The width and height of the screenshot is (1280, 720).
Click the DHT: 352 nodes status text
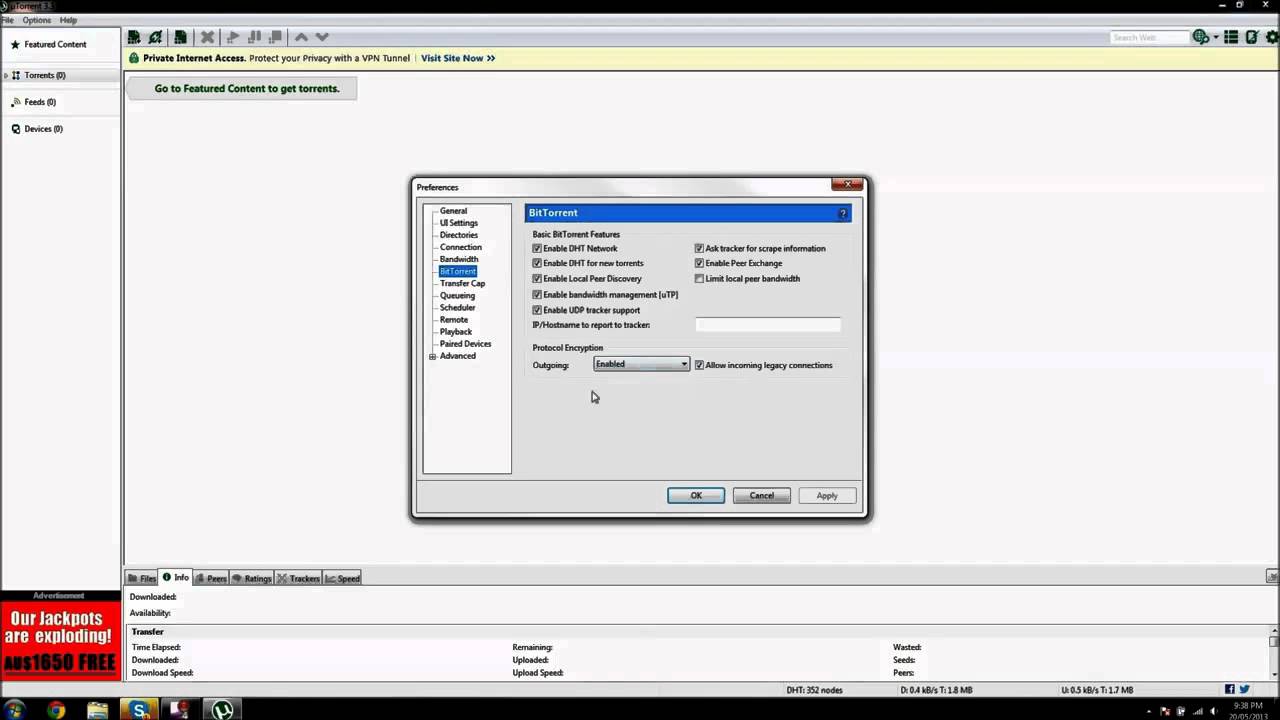[814, 690]
